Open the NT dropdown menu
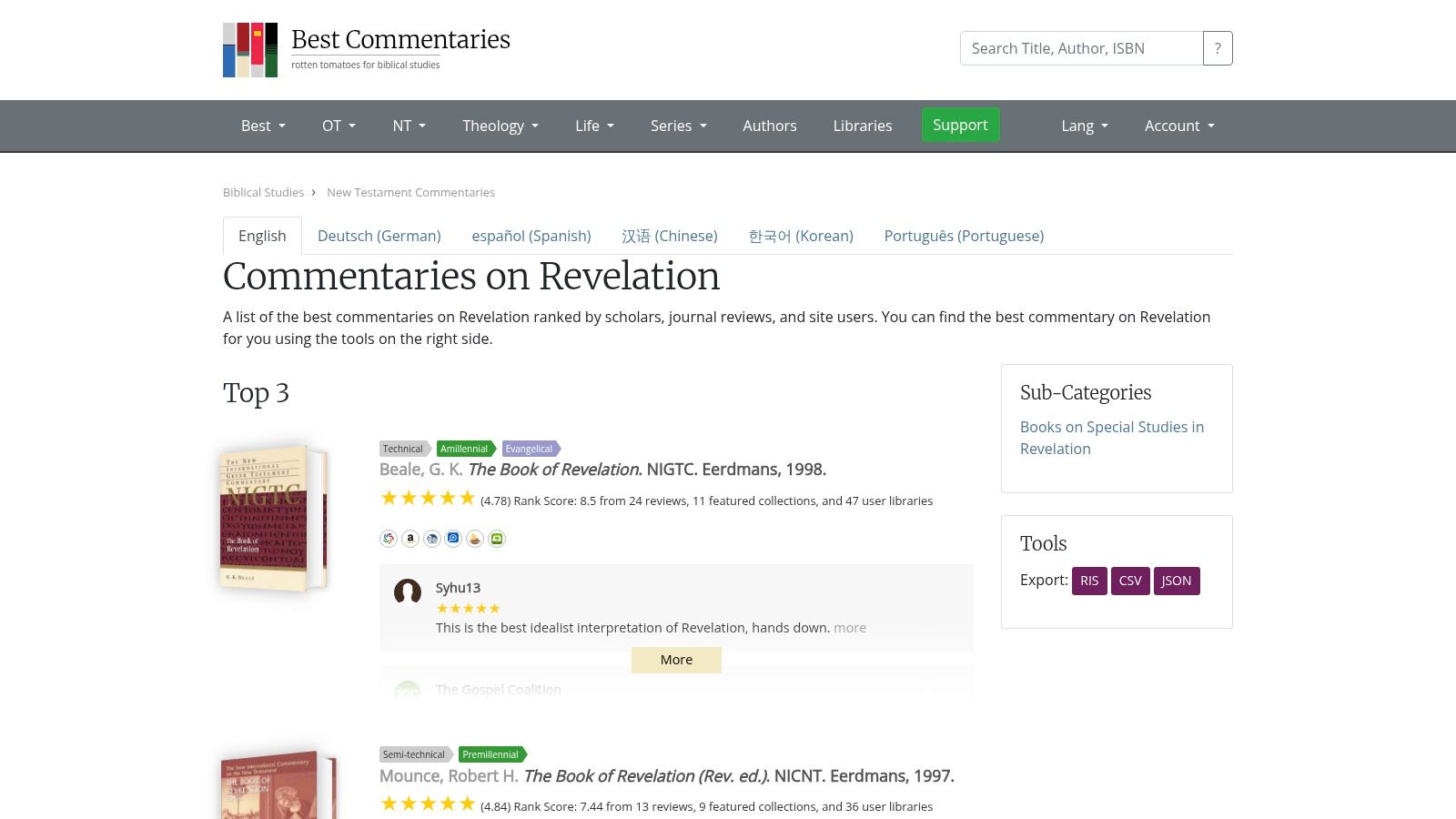 coord(409,126)
